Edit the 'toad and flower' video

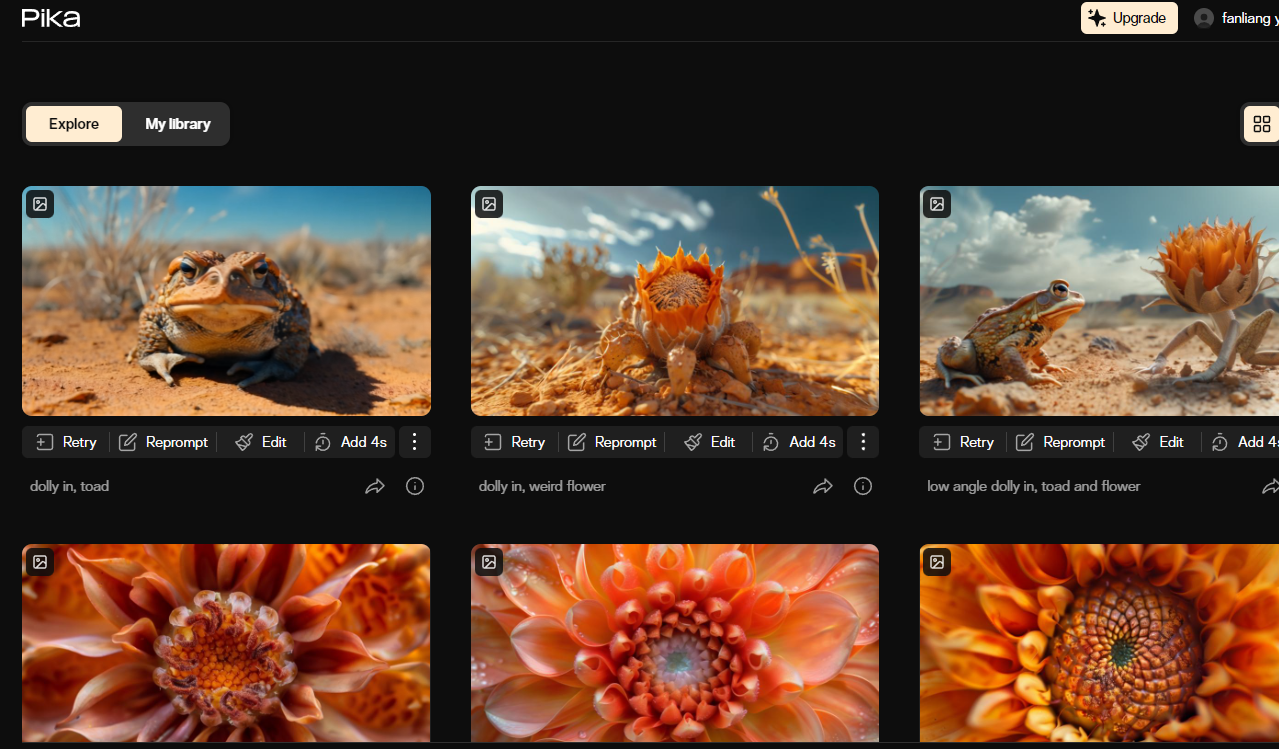[x=1159, y=442]
